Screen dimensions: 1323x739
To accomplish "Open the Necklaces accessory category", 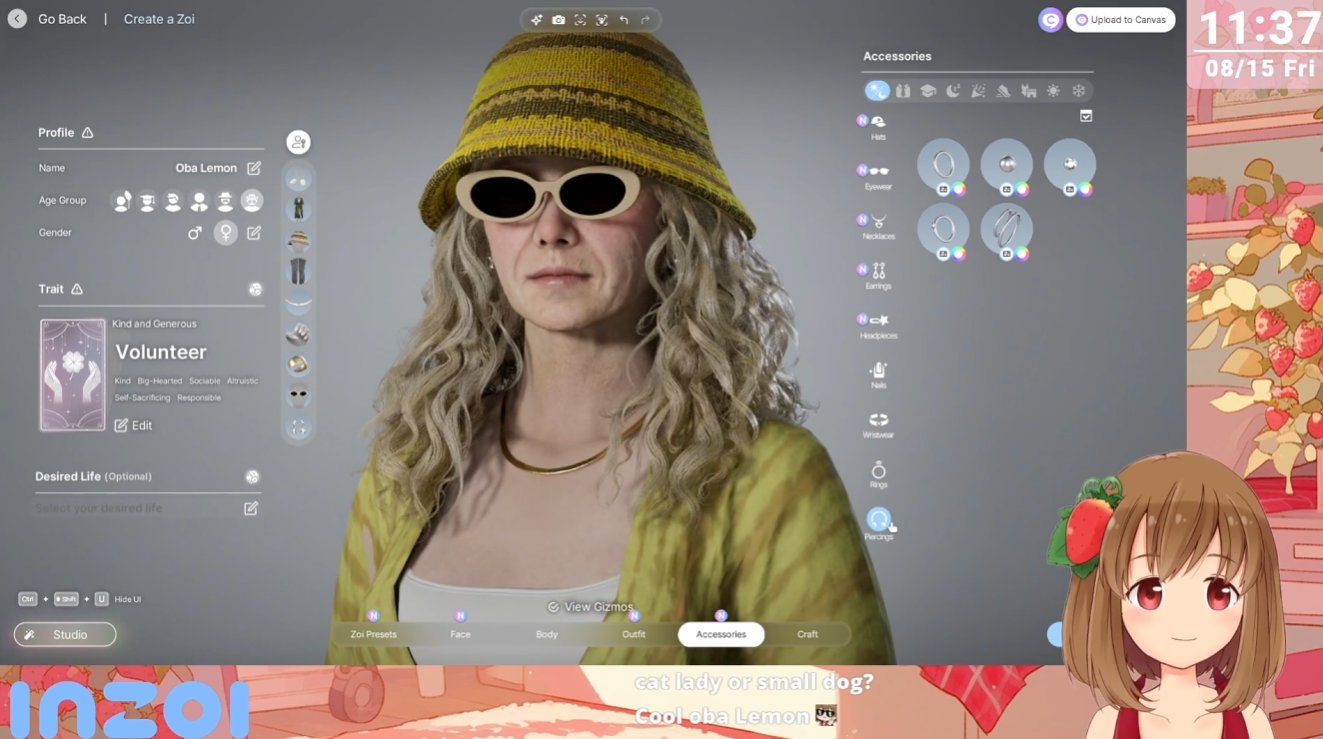I will pos(878,226).
